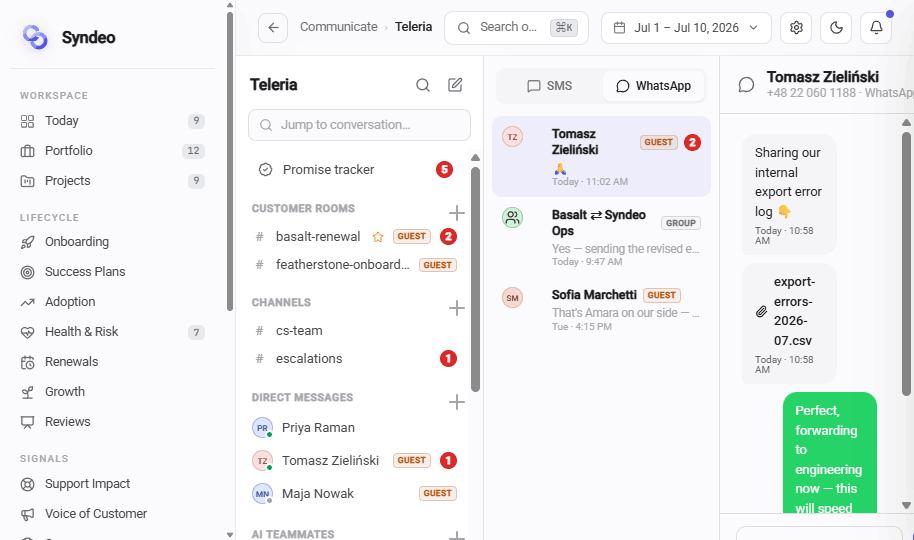Start a new direct message with plus
The height and width of the screenshot is (540, 914).
[457, 402]
